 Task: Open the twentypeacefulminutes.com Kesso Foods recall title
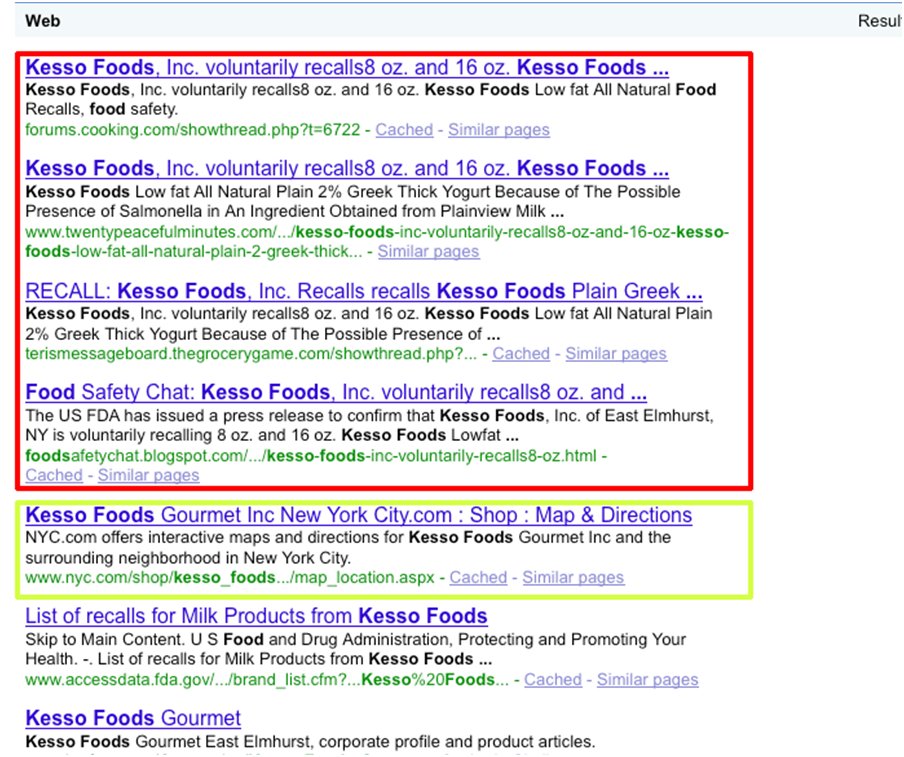click(347, 168)
